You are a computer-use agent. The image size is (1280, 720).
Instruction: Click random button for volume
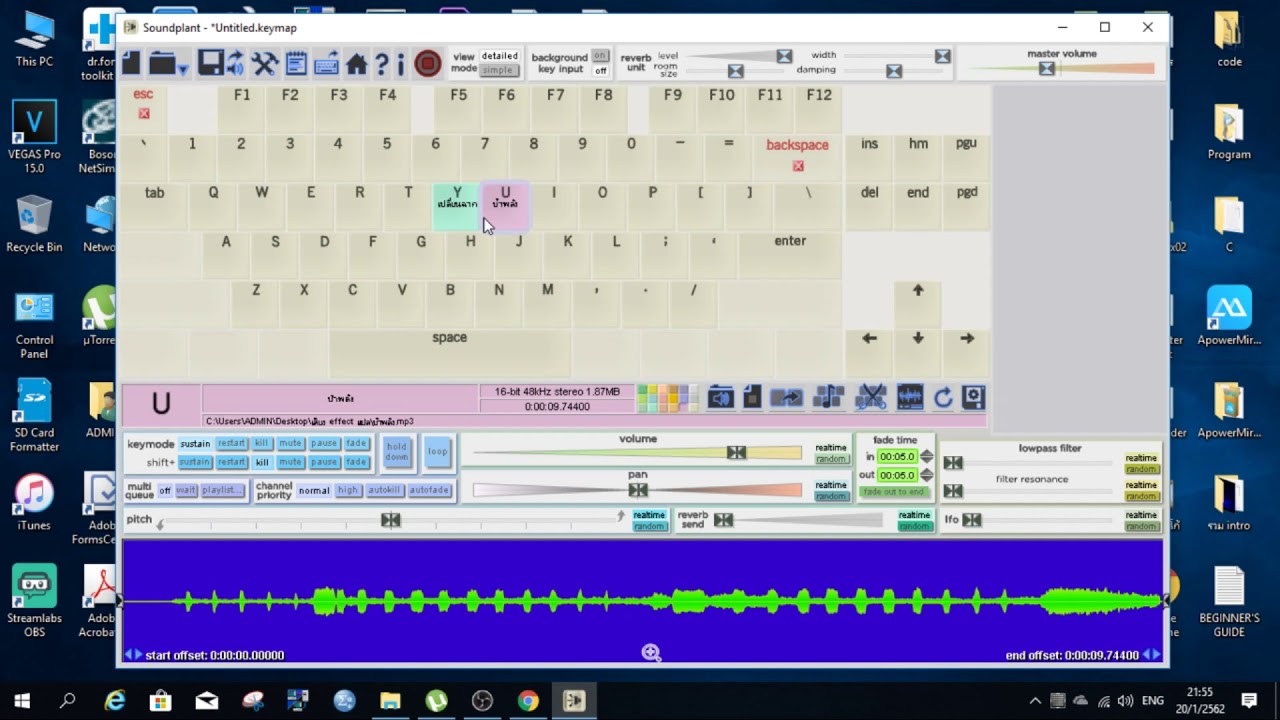(x=831, y=459)
